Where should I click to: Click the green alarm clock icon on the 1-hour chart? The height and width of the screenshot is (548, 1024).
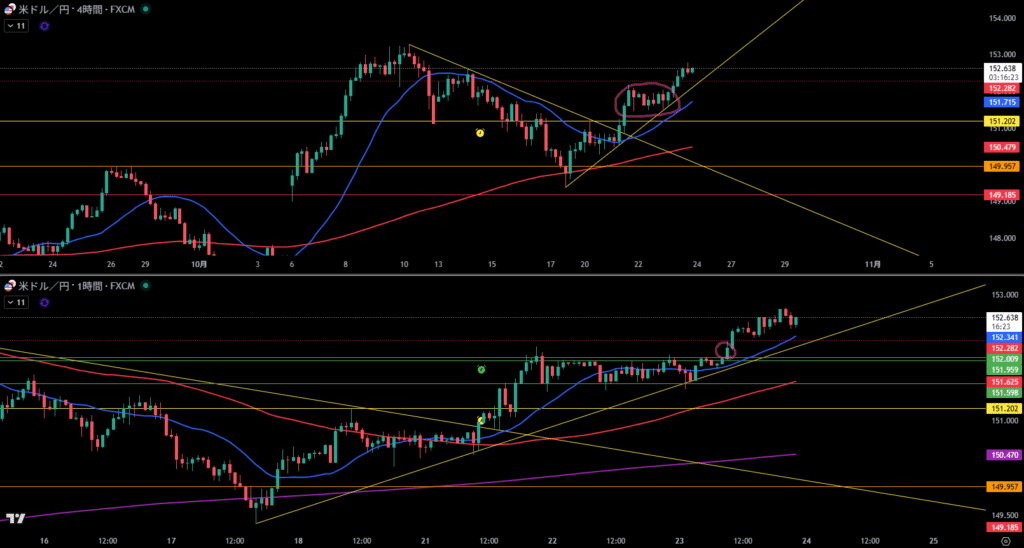pyautogui.click(x=481, y=369)
